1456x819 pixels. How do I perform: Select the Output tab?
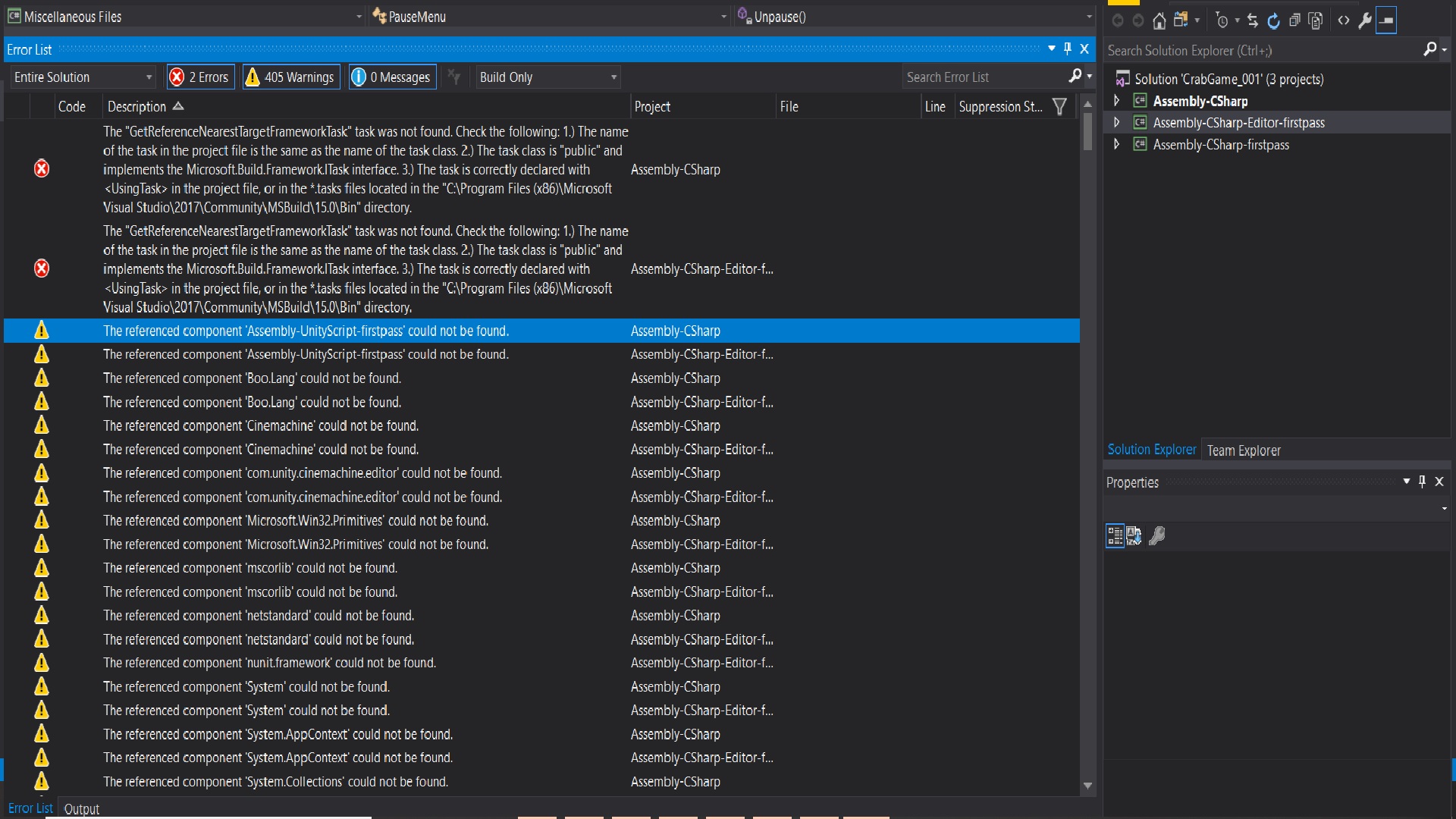point(82,808)
